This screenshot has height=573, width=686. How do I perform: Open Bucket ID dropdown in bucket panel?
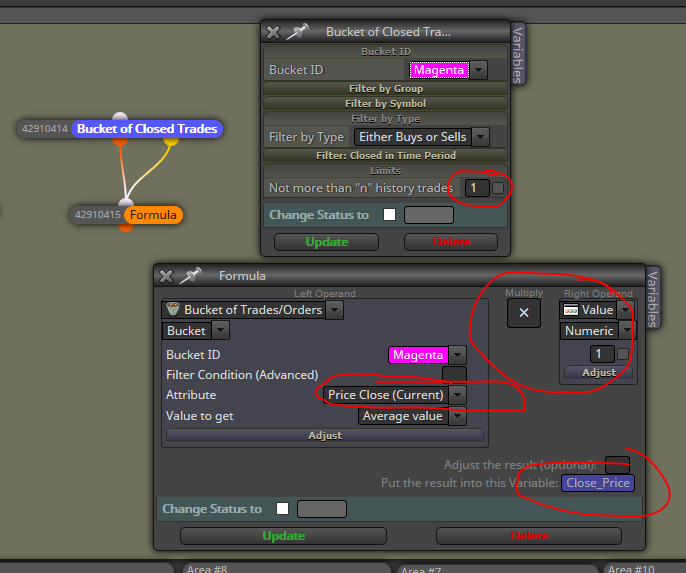pos(479,70)
